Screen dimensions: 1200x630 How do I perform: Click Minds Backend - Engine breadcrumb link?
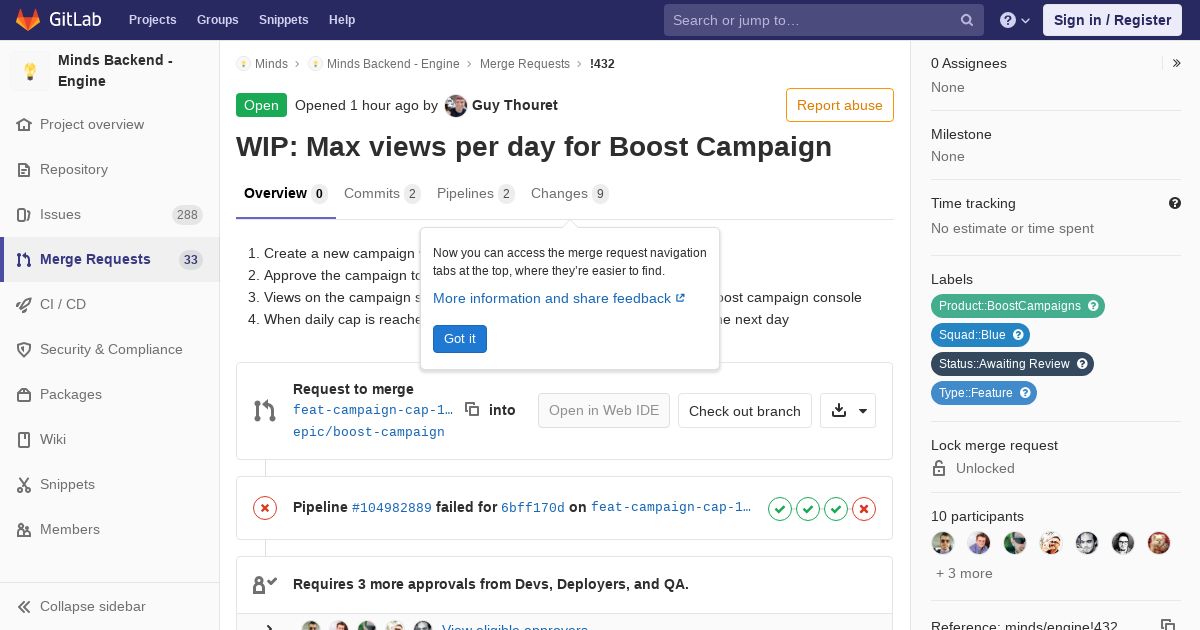point(393,64)
